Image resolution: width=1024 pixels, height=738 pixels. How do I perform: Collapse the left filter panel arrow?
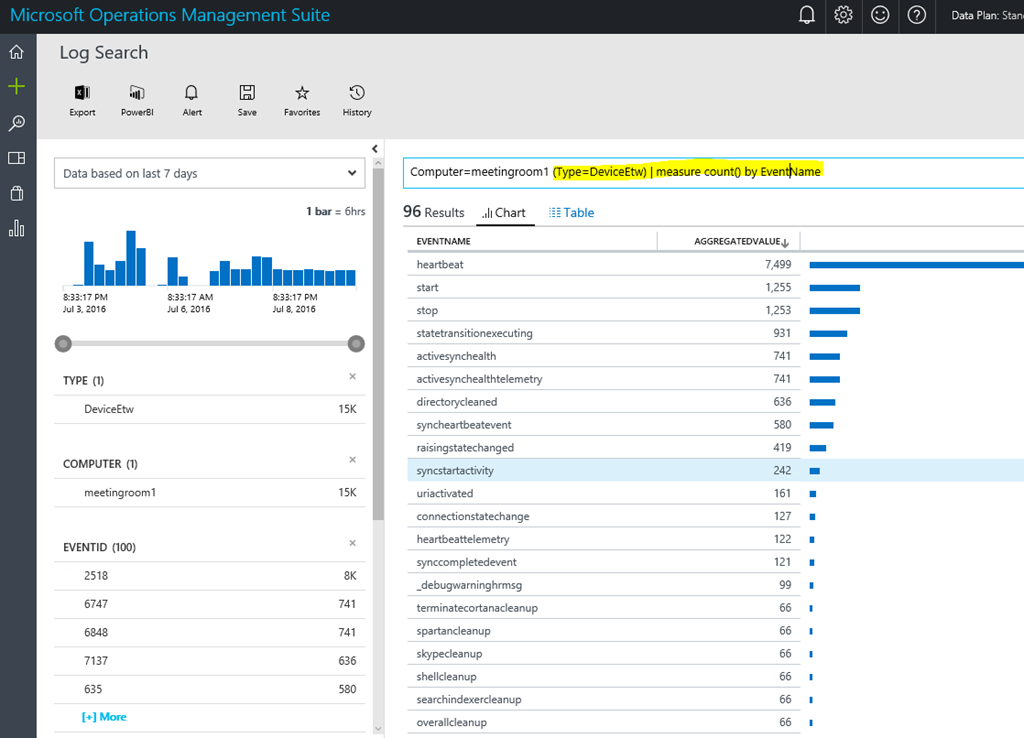coord(375,147)
